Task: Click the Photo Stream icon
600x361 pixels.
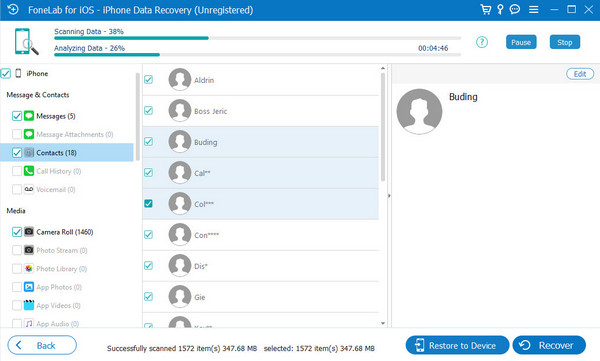Action: (x=29, y=250)
